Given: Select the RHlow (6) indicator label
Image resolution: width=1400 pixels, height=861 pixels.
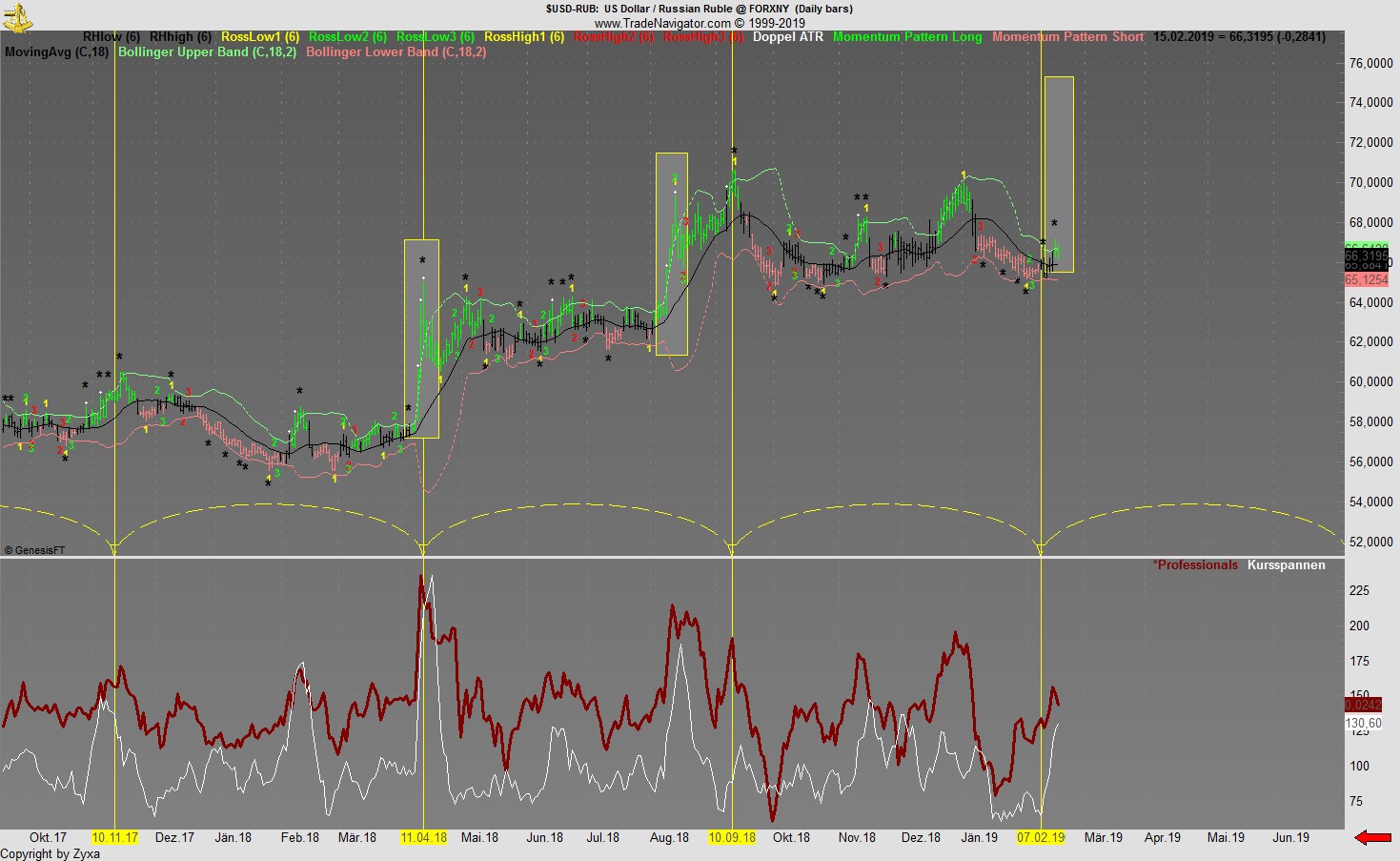Looking at the screenshot, I should point(112,37).
